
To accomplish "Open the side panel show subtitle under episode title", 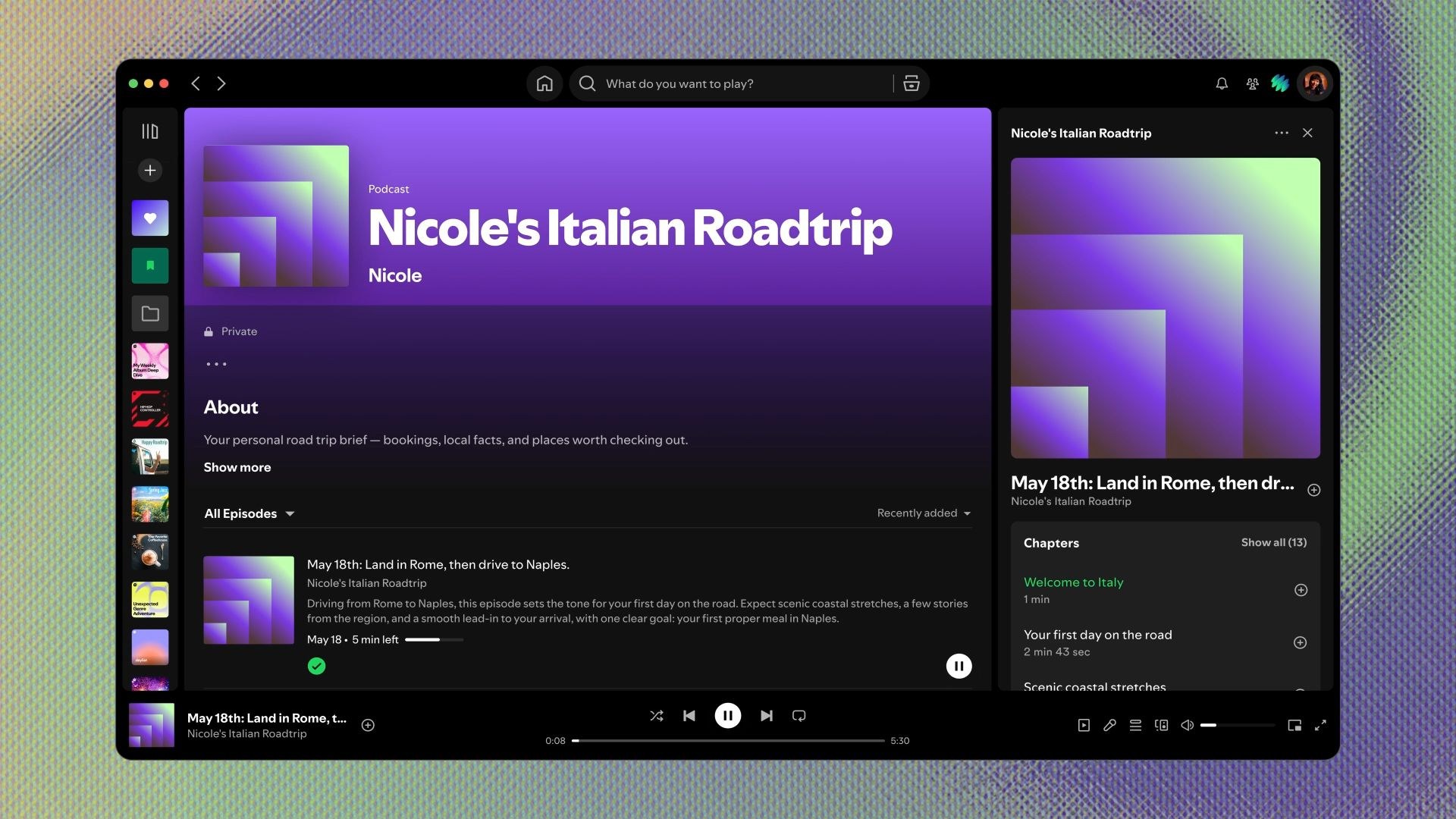I will point(1071,501).
